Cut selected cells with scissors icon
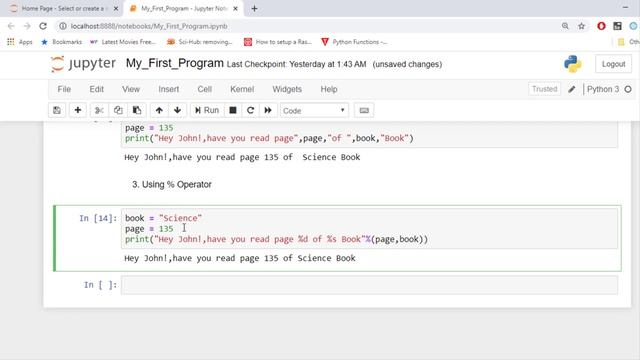Viewport: 640px width, 360px height. [99, 110]
